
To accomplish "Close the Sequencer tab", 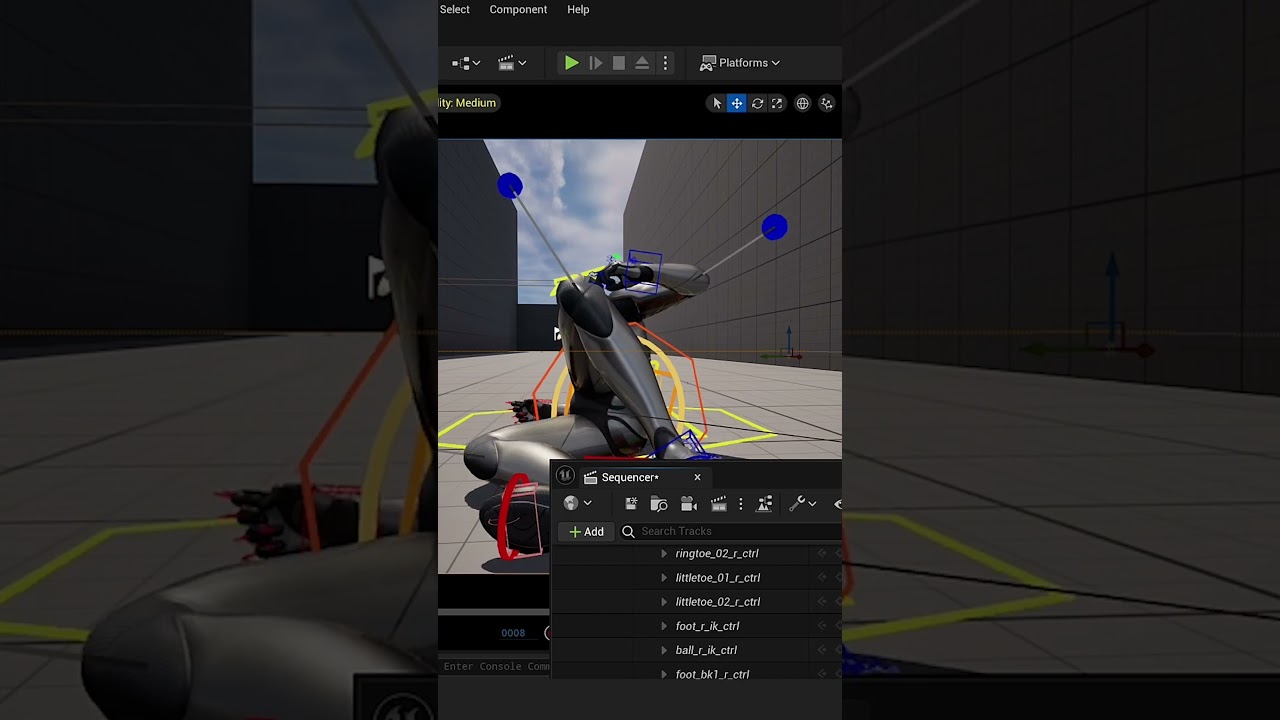I will pyautogui.click(x=697, y=478).
